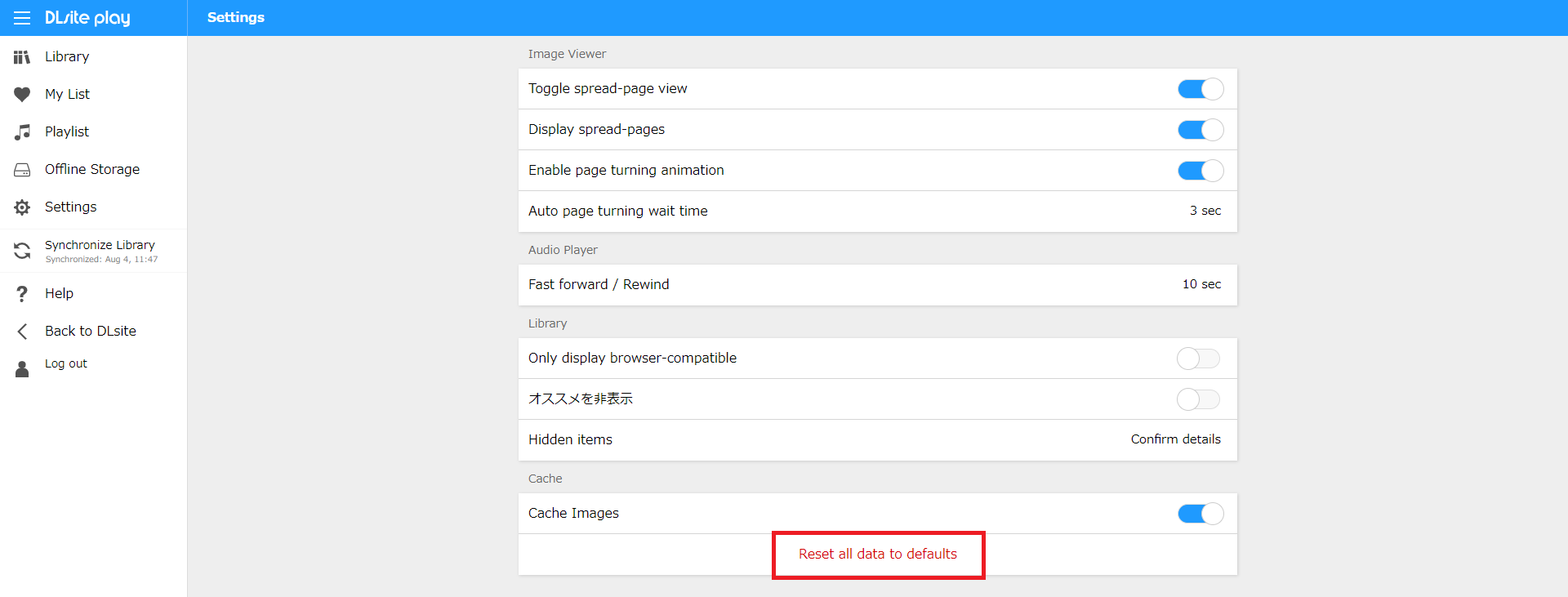Select Settings in the sidebar
This screenshot has height=597, width=1568.
(x=70, y=207)
